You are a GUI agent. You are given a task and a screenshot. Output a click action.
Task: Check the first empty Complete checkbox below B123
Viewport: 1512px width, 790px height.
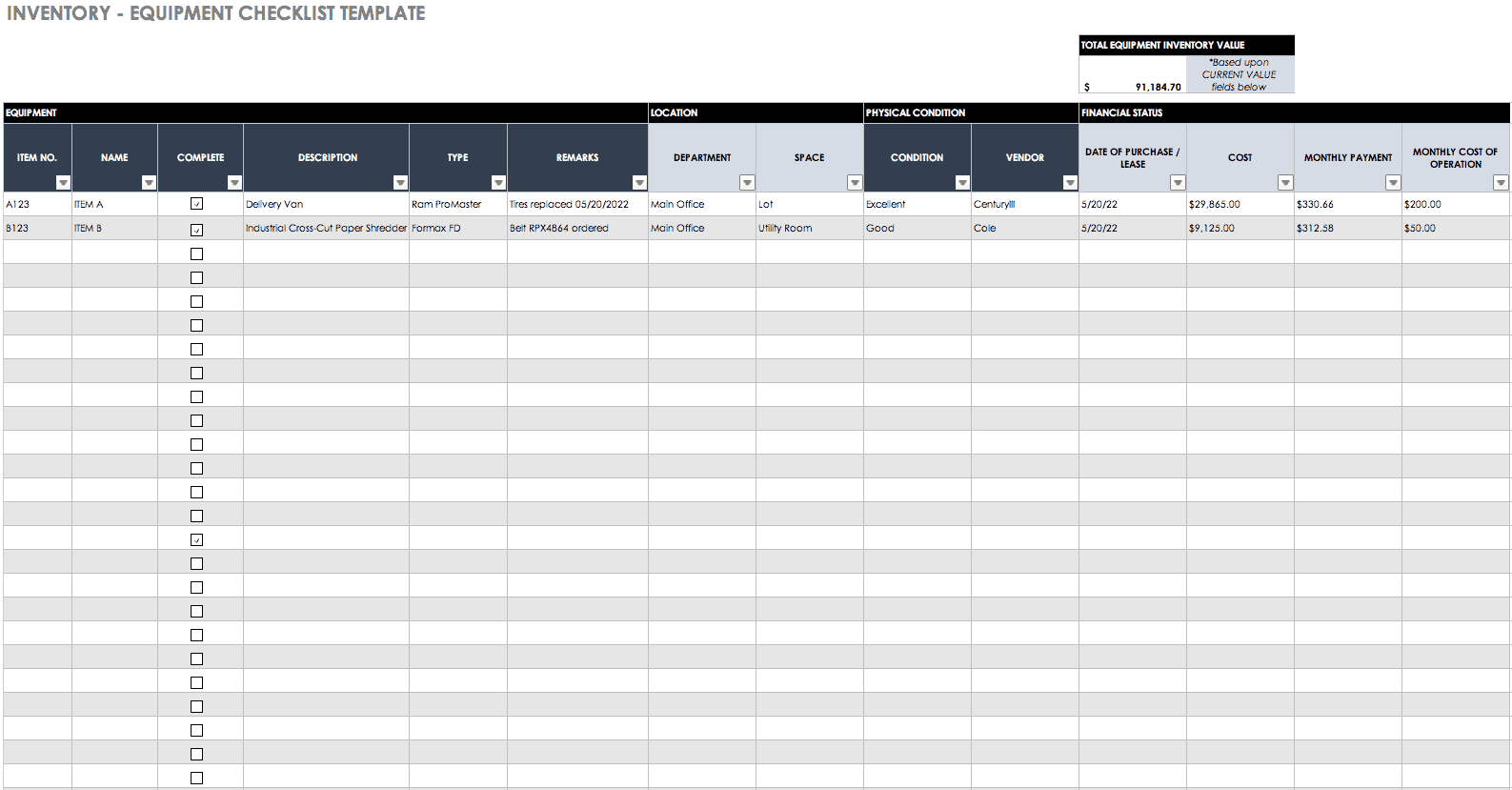click(x=197, y=254)
